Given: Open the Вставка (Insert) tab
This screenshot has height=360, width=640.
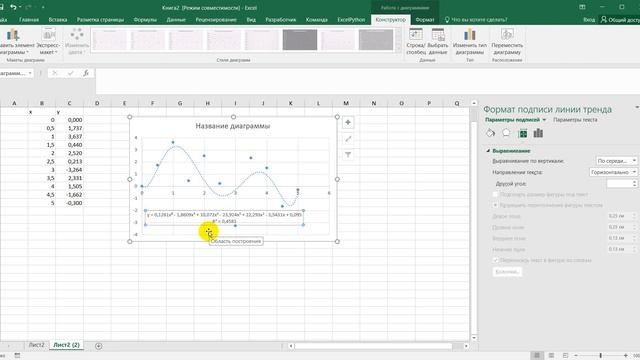Looking at the screenshot, I should [x=58, y=20].
